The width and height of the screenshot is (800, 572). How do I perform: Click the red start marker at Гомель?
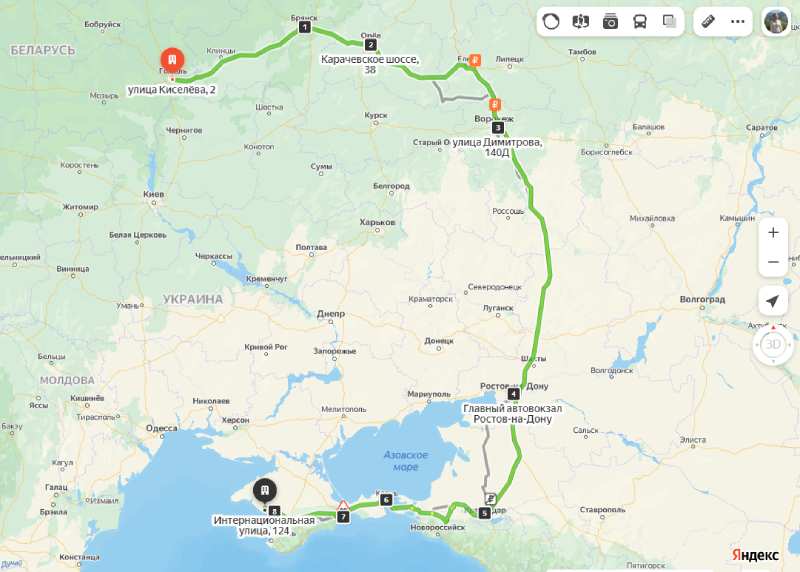[x=172, y=62]
